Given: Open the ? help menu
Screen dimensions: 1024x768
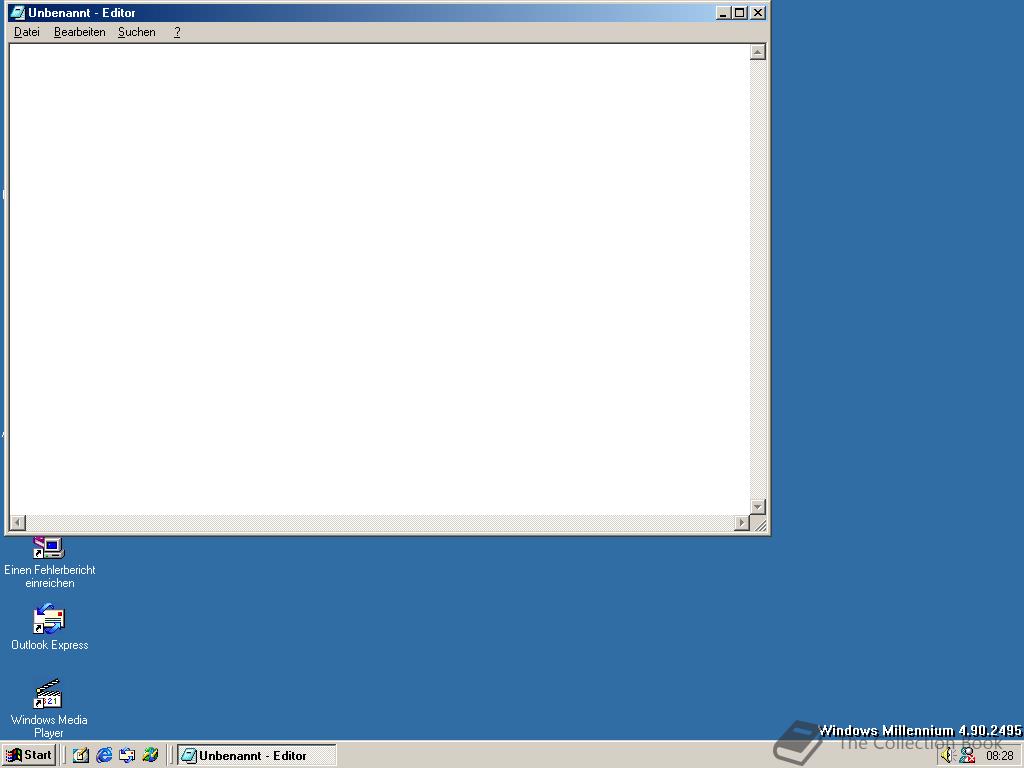Looking at the screenshot, I should [x=177, y=32].
